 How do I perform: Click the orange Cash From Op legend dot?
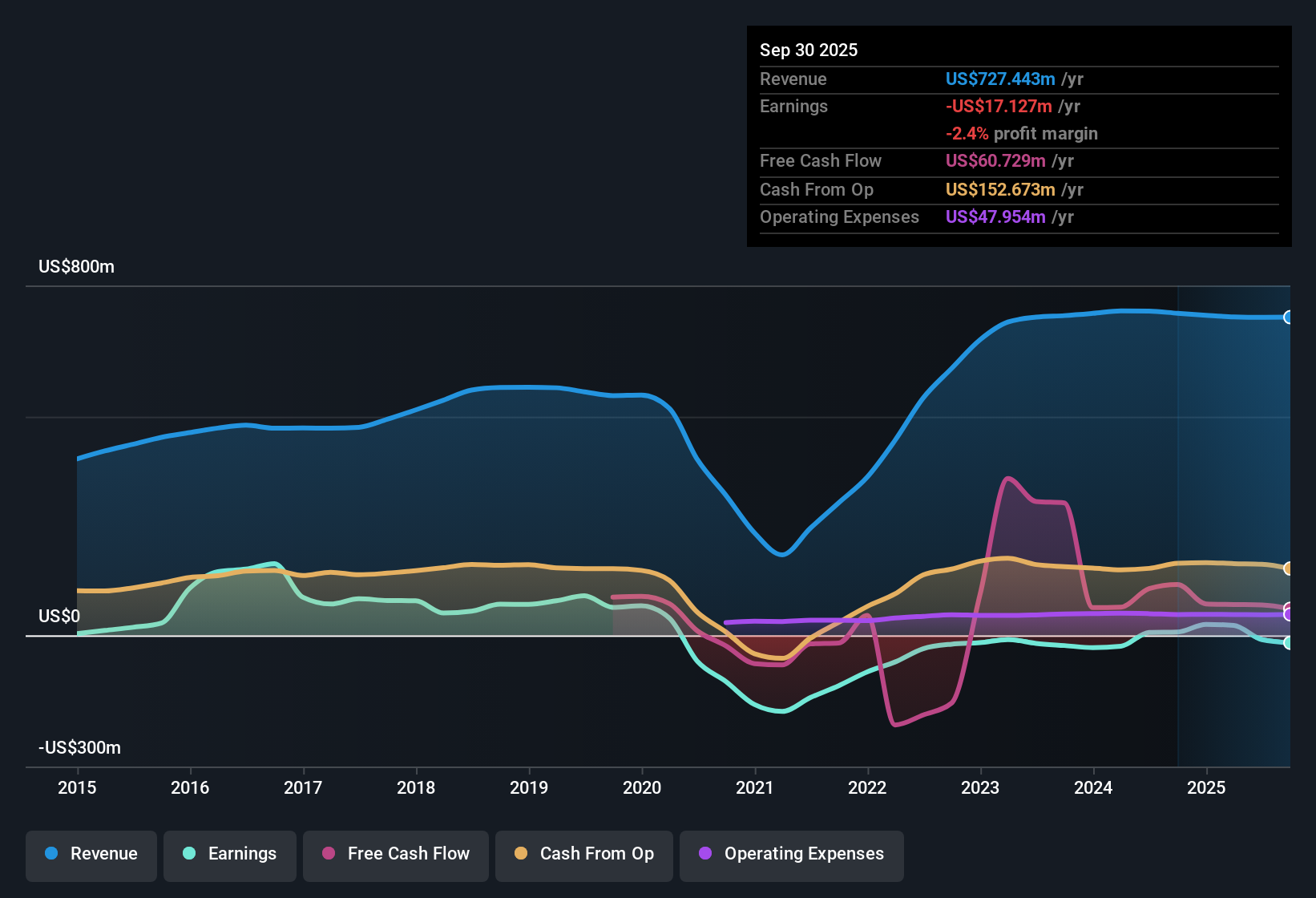(x=521, y=854)
